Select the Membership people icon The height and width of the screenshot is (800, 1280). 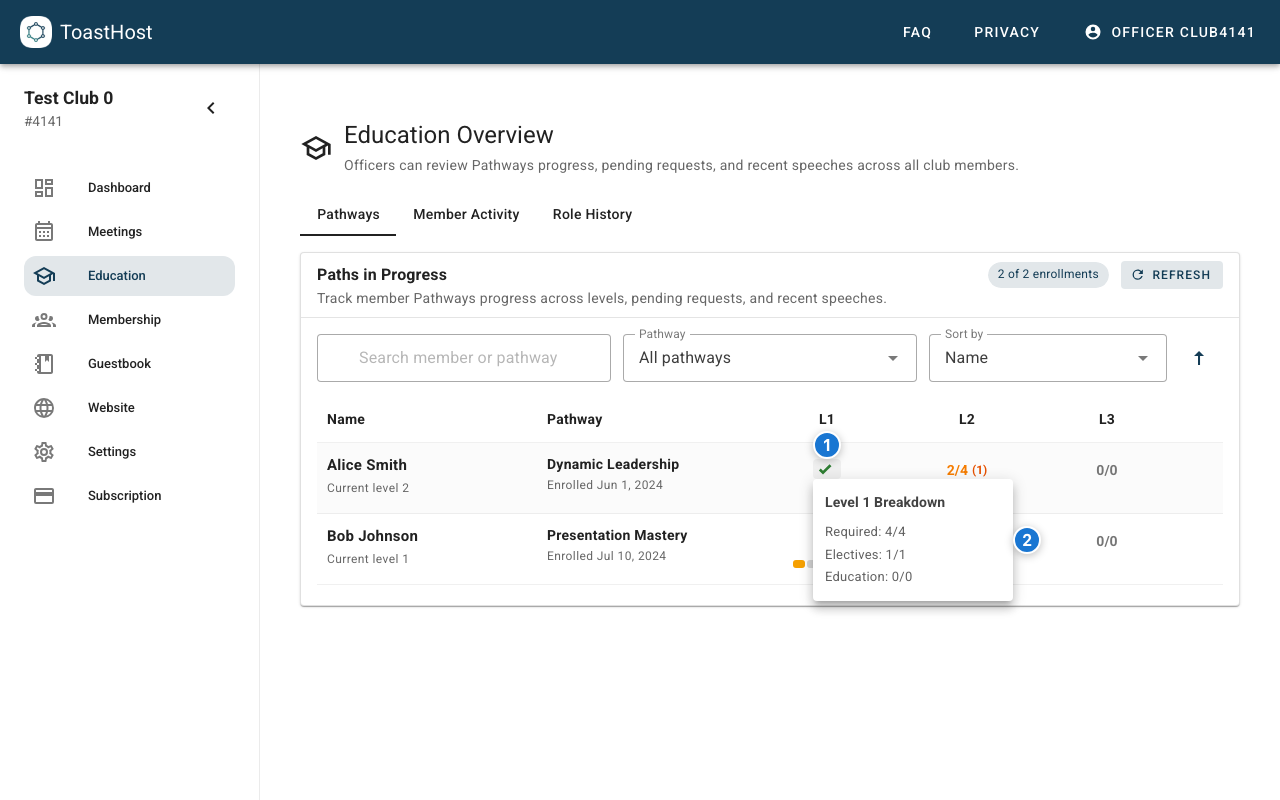(44, 320)
